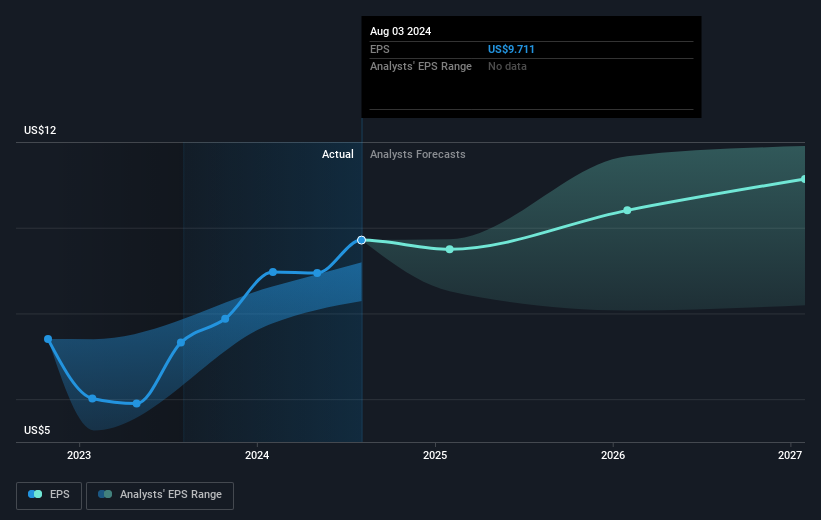Click the 'Actual' label

click(338, 154)
